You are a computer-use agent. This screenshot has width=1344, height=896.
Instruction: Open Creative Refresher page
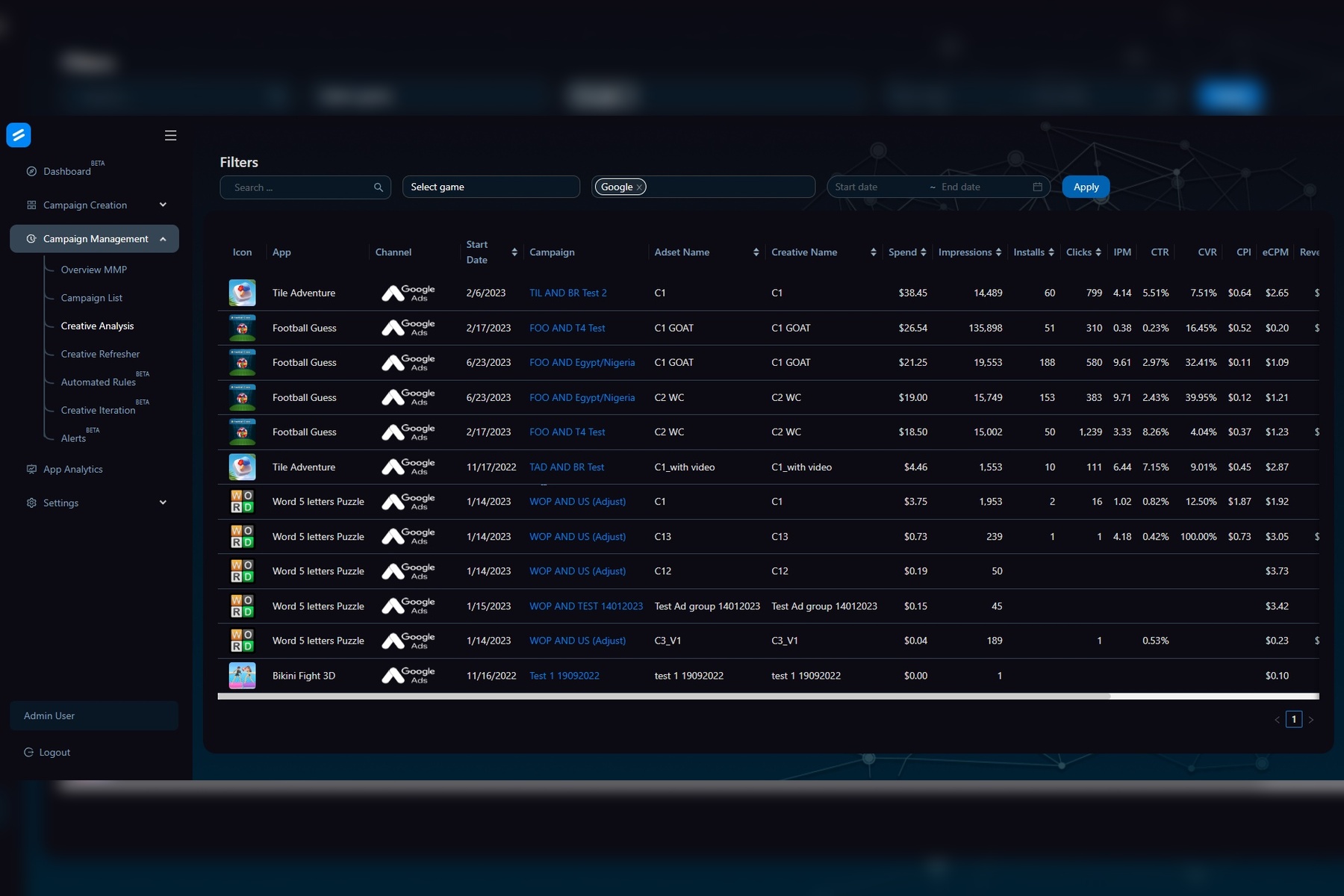pos(100,354)
